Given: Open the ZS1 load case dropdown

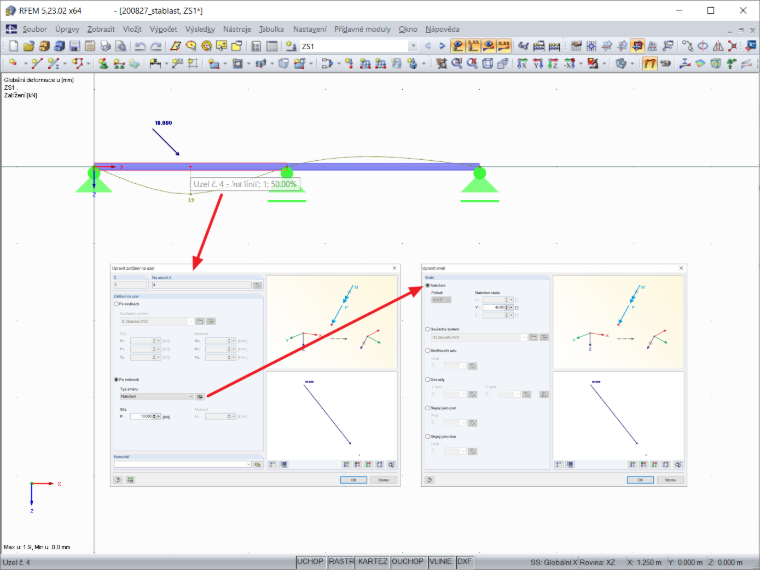Looking at the screenshot, I should 413,46.
